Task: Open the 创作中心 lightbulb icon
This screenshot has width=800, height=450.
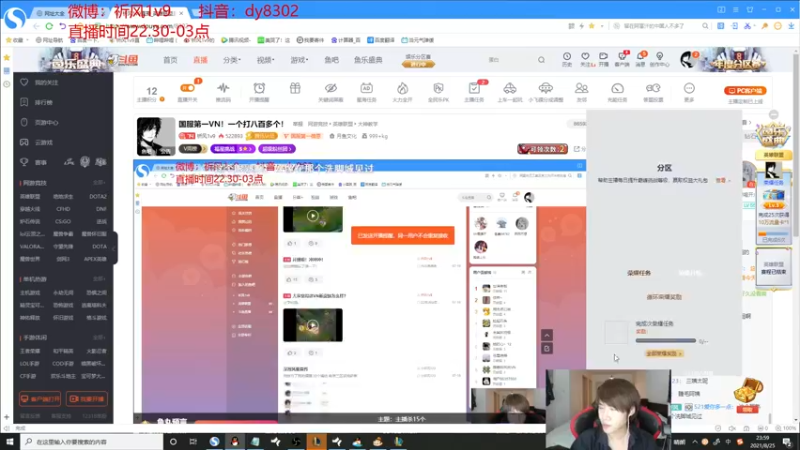Action: tap(659, 57)
